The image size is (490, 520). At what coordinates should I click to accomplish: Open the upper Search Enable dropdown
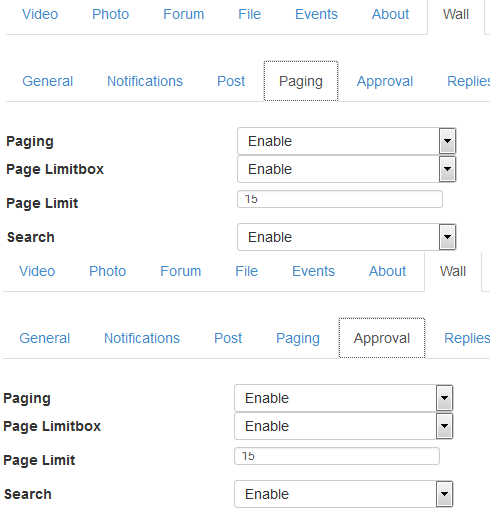[x=347, y=237]
